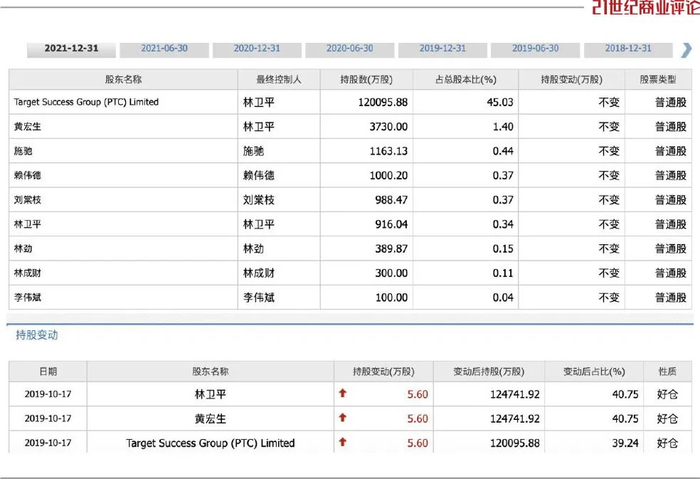This screenshot has width=700, height=479.
Task: Click shareholder name 李伟斌 in first column
Action: click(27, 297)
